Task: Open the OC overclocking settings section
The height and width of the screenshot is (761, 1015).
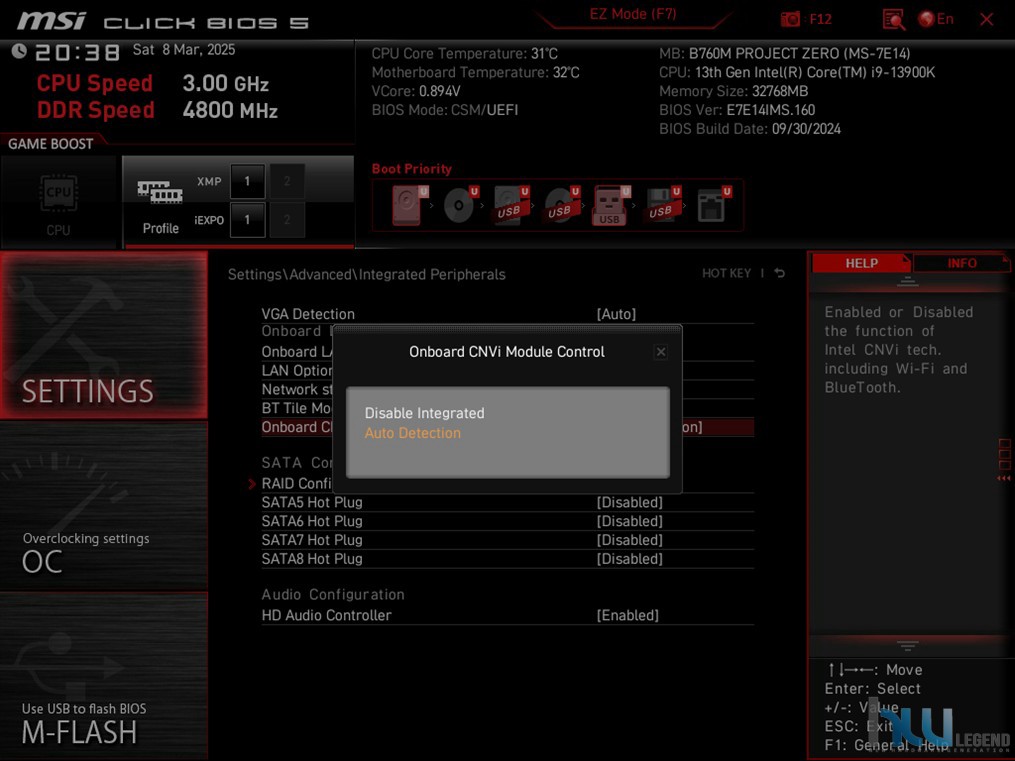Action: 104,506
